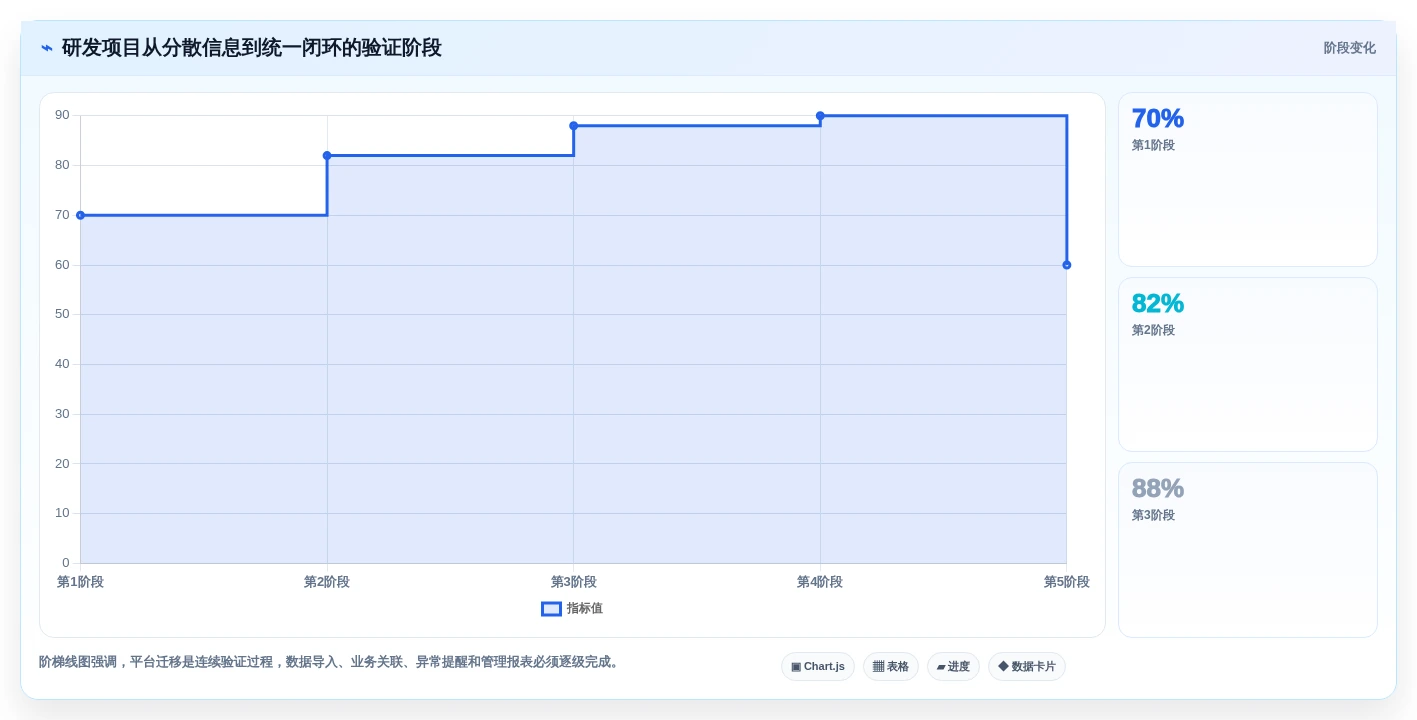Image resolution: width=1417 pixels, height=720 pixels.
Task: Click the x-axis label 第5阶段
Action: pyautogui.click(x=1067, y=582)
